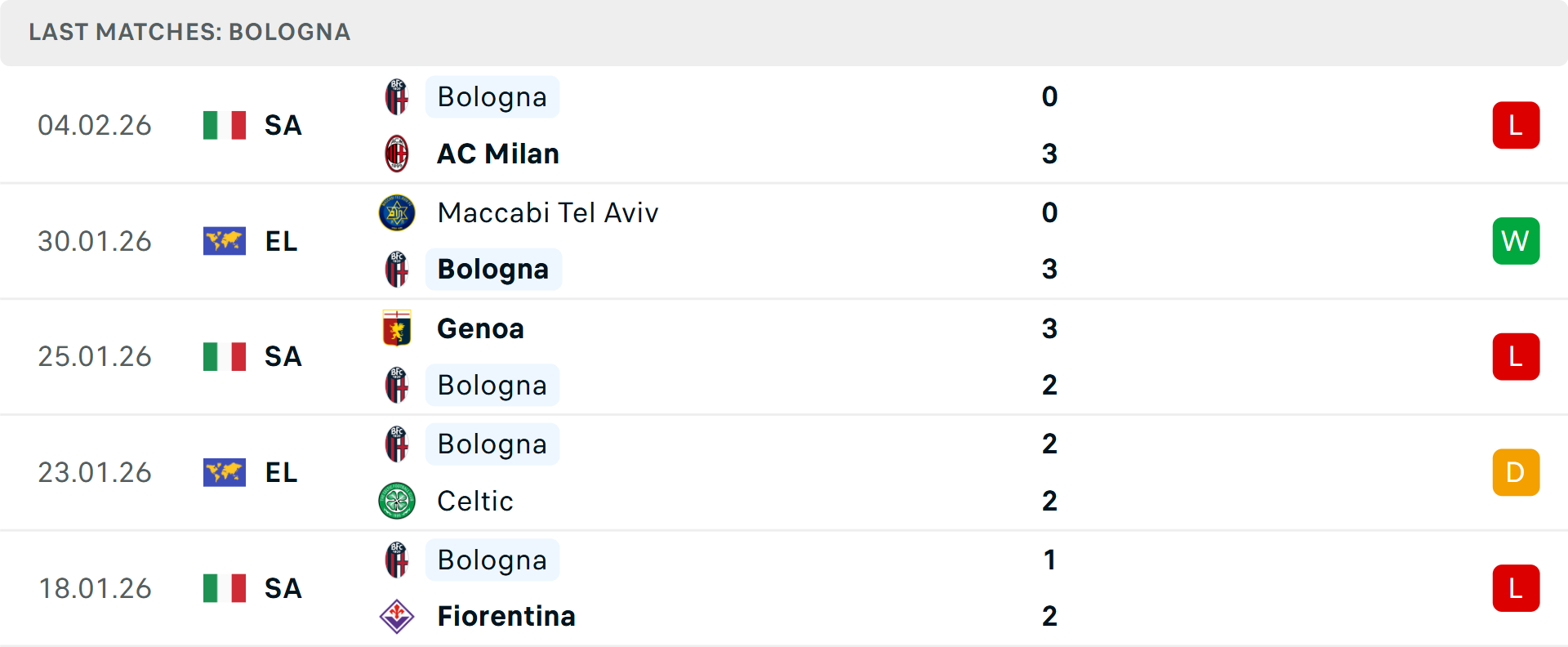1568x647 pixels.
Task: Click the Maccabi Tel Aviv club crest
Action: pos(397,212)
